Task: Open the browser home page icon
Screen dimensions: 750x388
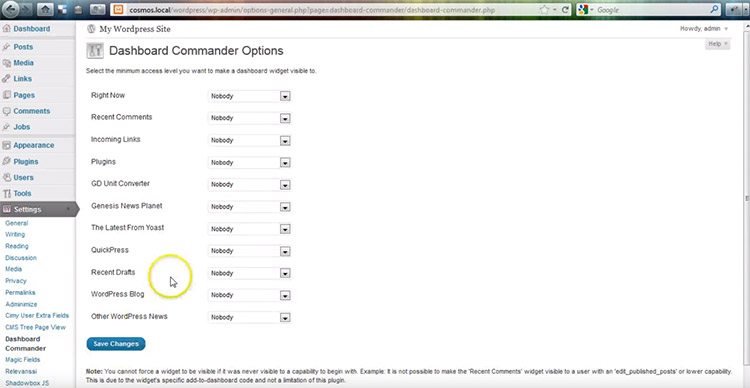Action: click(44, 9)
